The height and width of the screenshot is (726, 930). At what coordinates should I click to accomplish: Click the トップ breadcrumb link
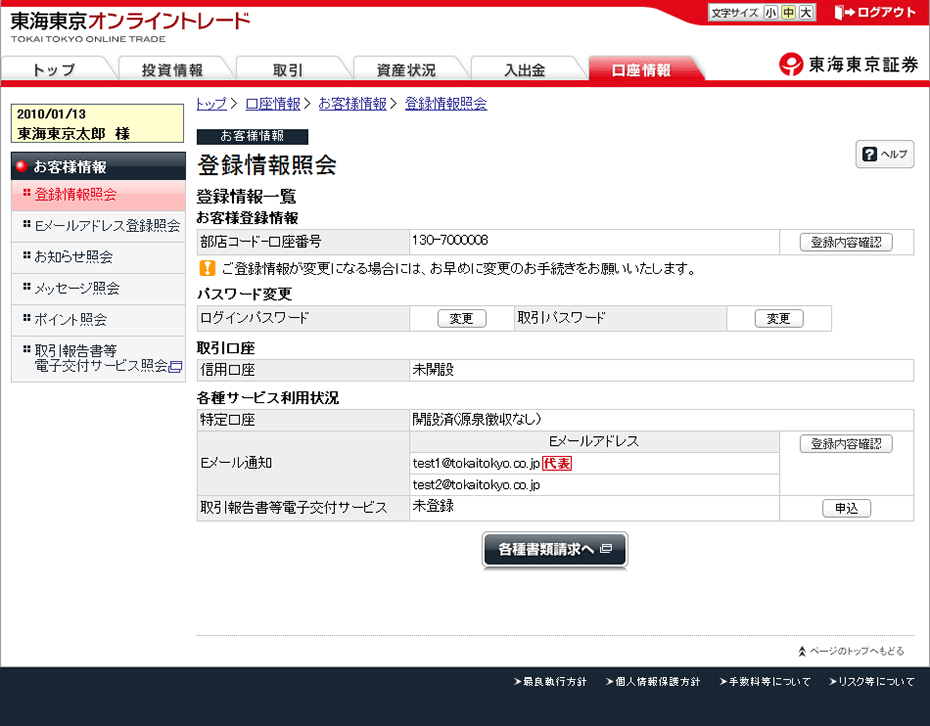pyautogui.click(x=211, y=104)
